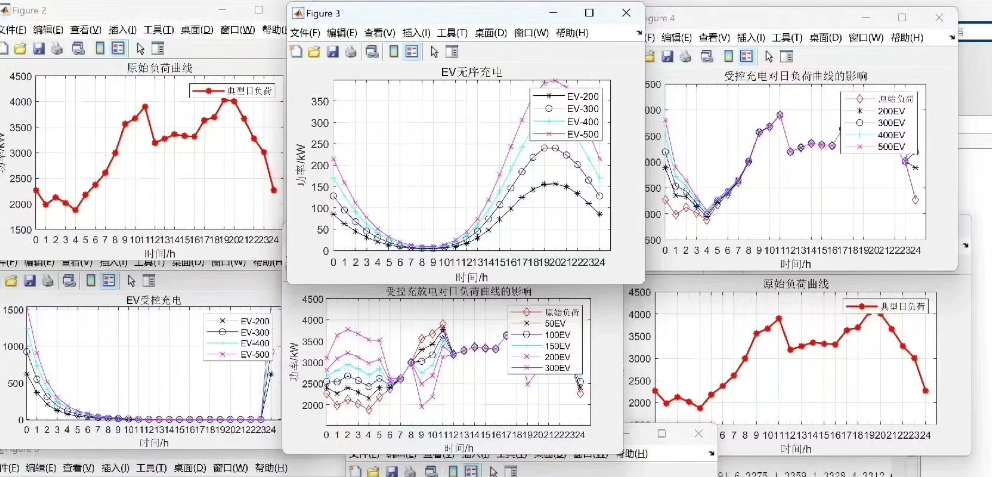Screen dimensions: 992x477
Task: Click Link Plot icon in Figure 4 toolbar
Action: (x=707, y=56)
